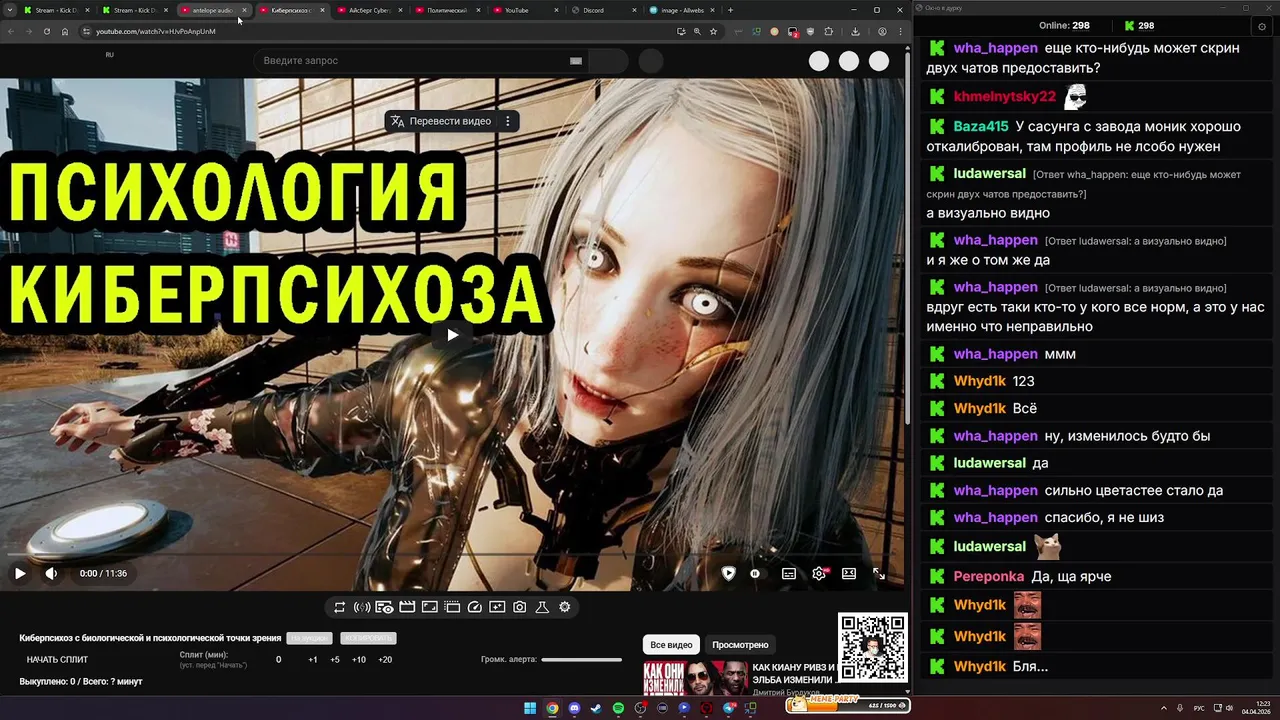Click the clapperboard icon in the enhancer toolbar
Image resolution: width=1280 pixels, height=720 pixels.
(407, 607)
